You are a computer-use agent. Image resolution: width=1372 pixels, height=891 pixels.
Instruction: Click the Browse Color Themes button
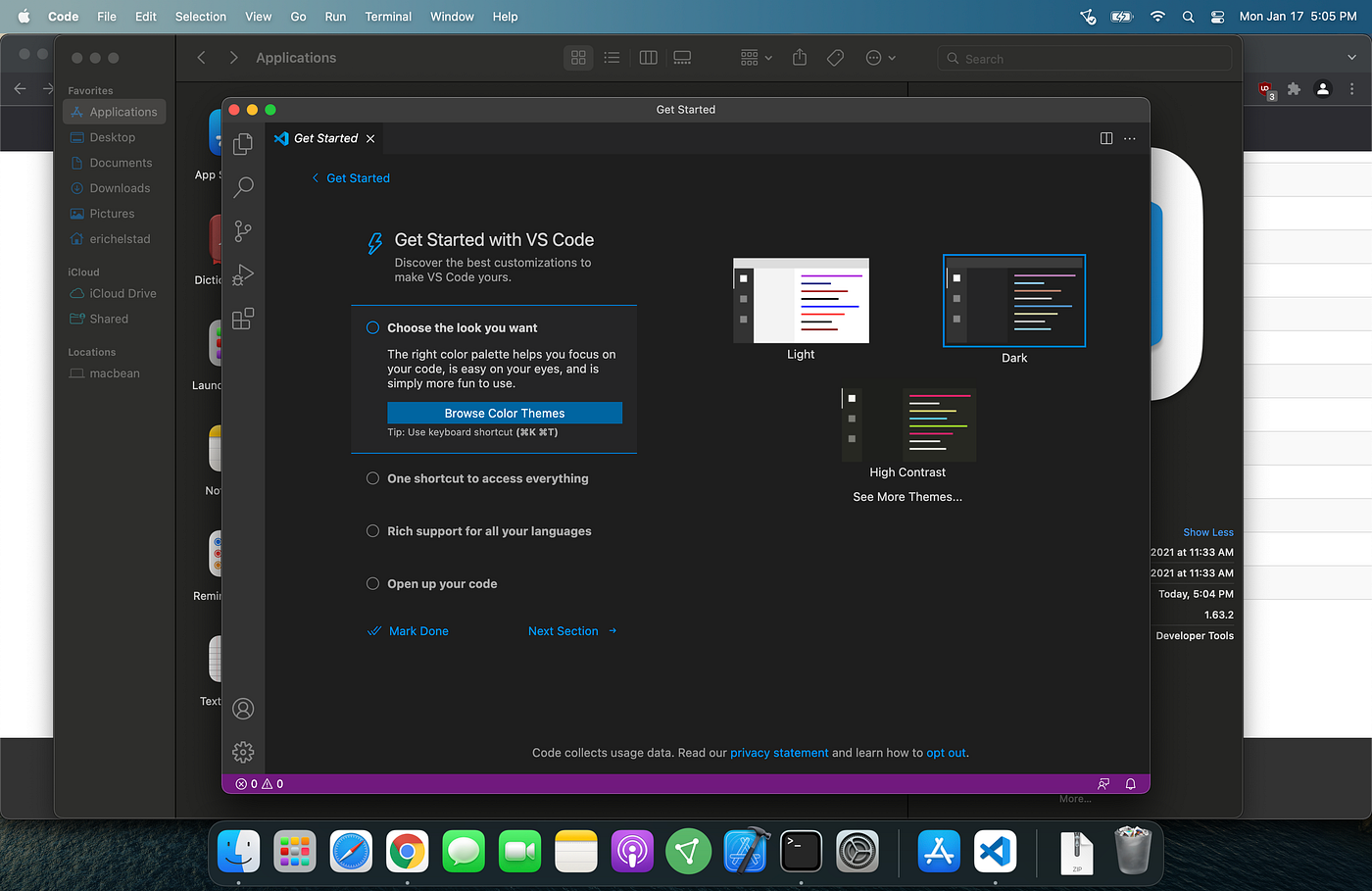pos(505,413)
